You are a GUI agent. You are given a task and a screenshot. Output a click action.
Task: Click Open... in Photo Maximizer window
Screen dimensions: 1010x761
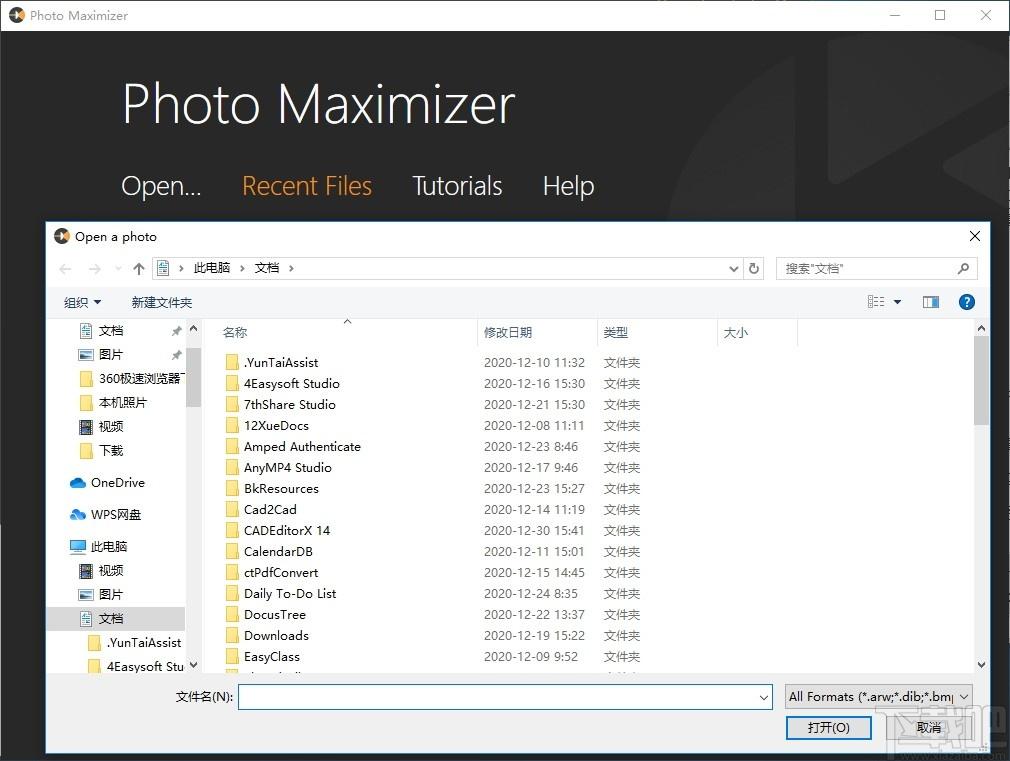[161, 186]
